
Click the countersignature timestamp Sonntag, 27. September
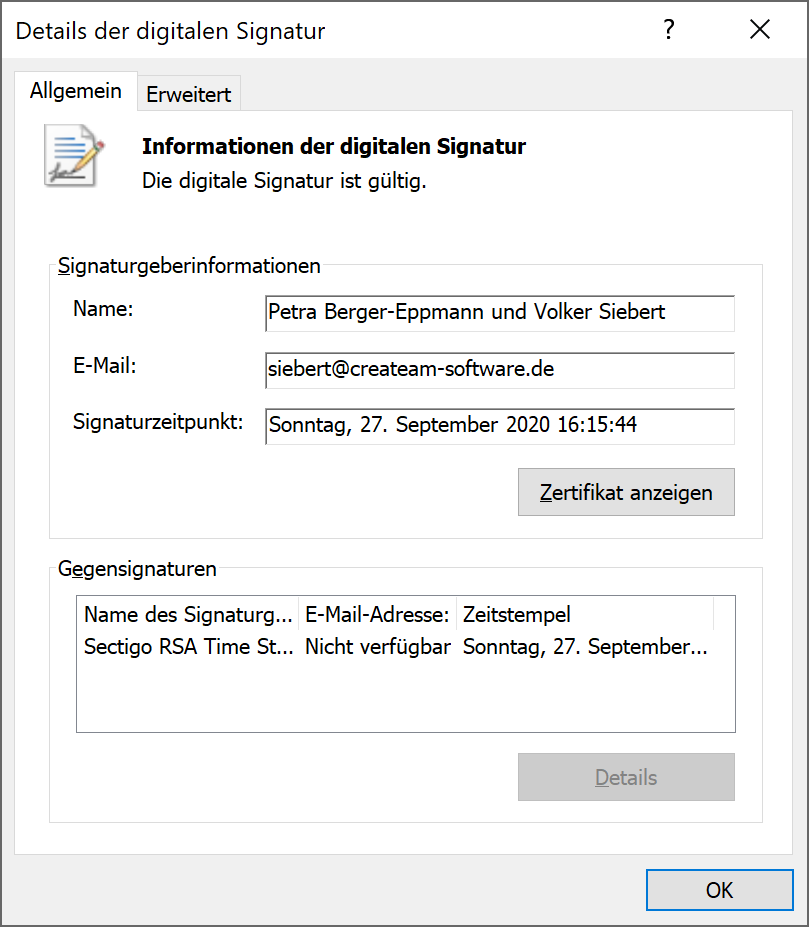(x=585, y=647)
